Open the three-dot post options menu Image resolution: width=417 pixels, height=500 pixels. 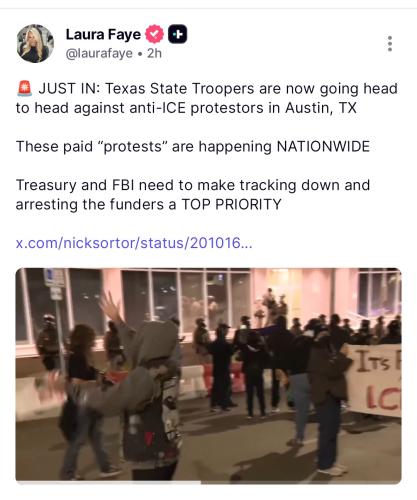(x=390, y=44)
